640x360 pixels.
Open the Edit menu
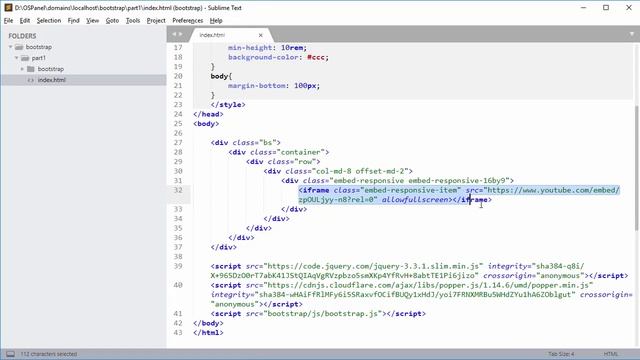[x=24, y=20]
